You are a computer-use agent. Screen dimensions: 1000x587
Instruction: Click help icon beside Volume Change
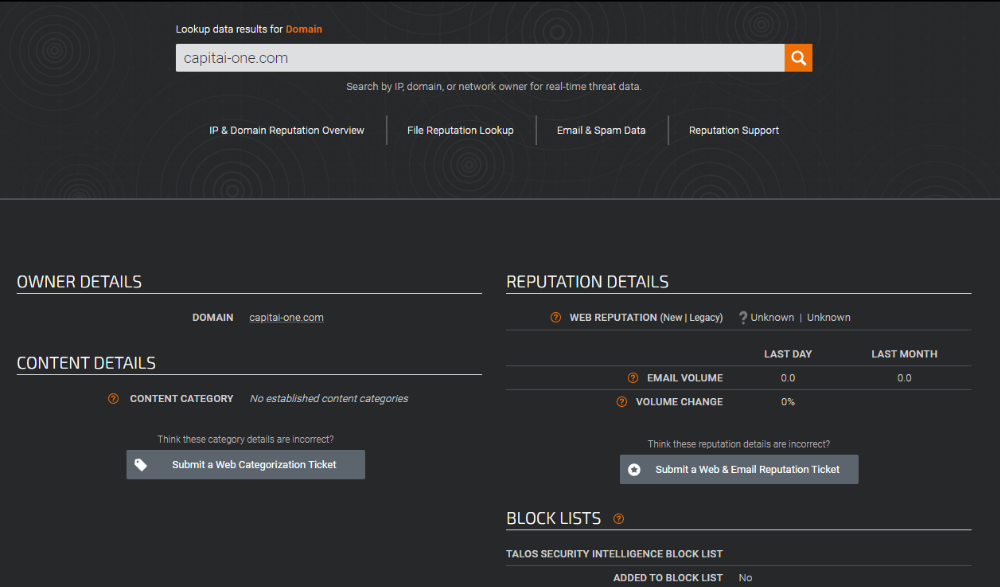coord(622,402)
